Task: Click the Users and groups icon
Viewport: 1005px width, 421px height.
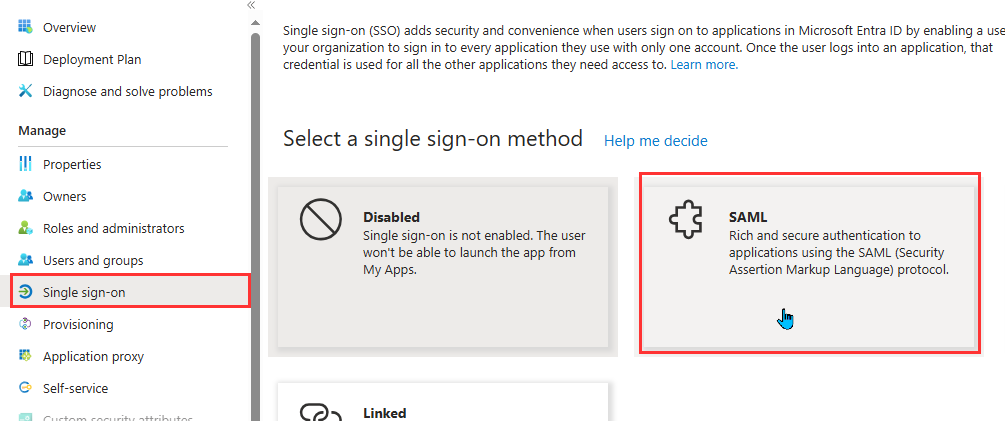Action: point(25,260)
